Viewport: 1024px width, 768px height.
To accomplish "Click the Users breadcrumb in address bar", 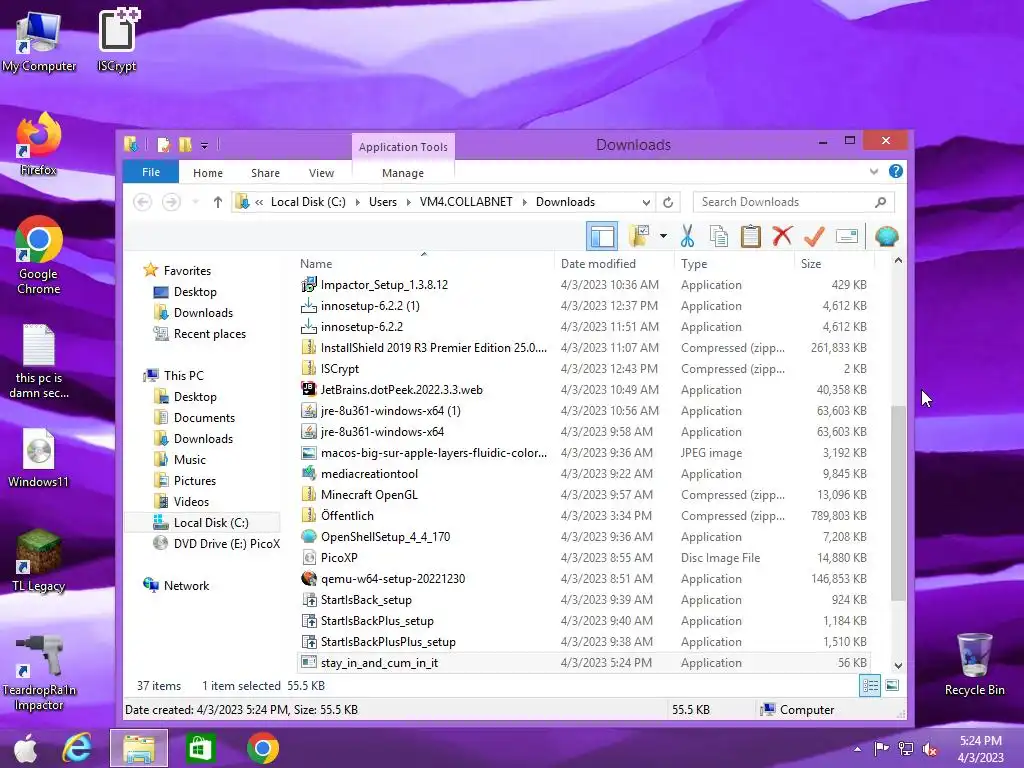I will pyautogui.click(x=383, y=202).
